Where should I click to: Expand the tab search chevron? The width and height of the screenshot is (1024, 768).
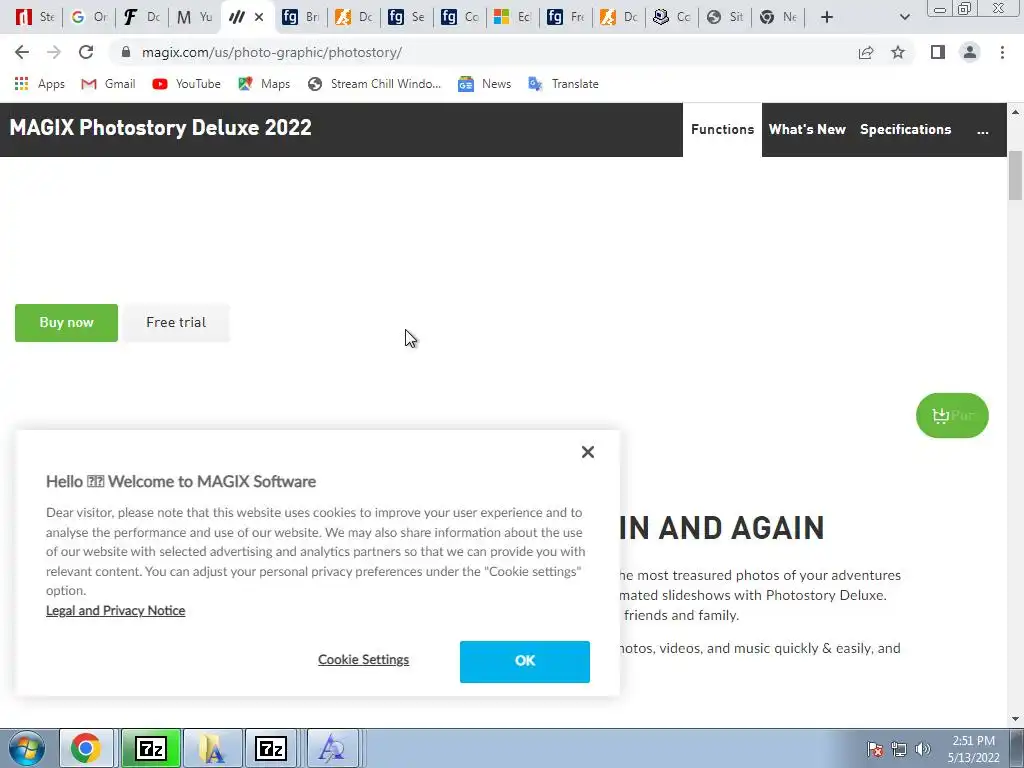(x=904, y=17)
